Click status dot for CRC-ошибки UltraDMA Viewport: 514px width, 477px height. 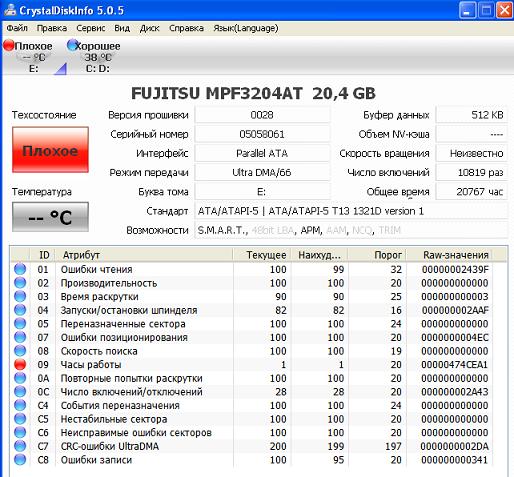click(x=20, y=446)
